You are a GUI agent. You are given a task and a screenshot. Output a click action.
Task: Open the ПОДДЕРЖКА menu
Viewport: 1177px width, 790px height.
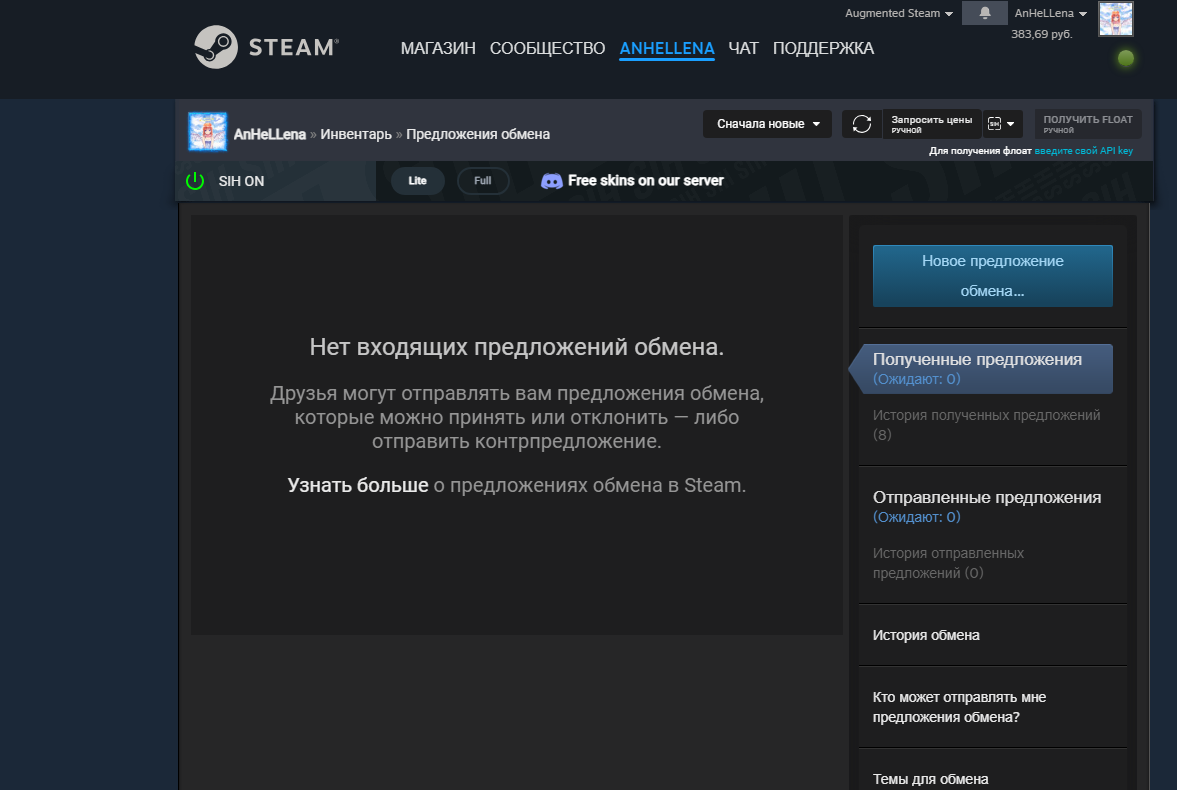click(823, 48)
